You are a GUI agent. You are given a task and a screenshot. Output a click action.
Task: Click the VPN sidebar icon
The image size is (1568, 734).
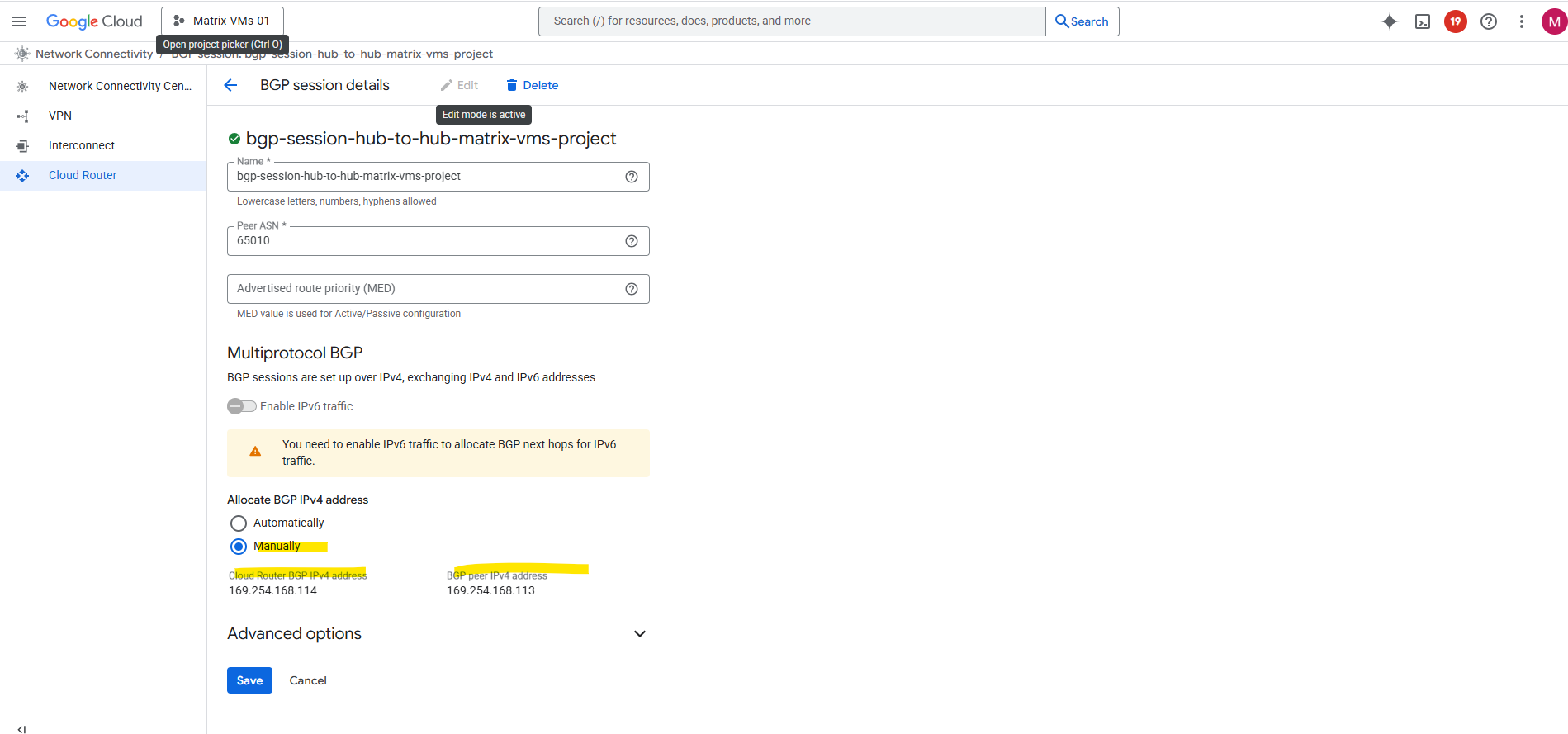point(22,116)
